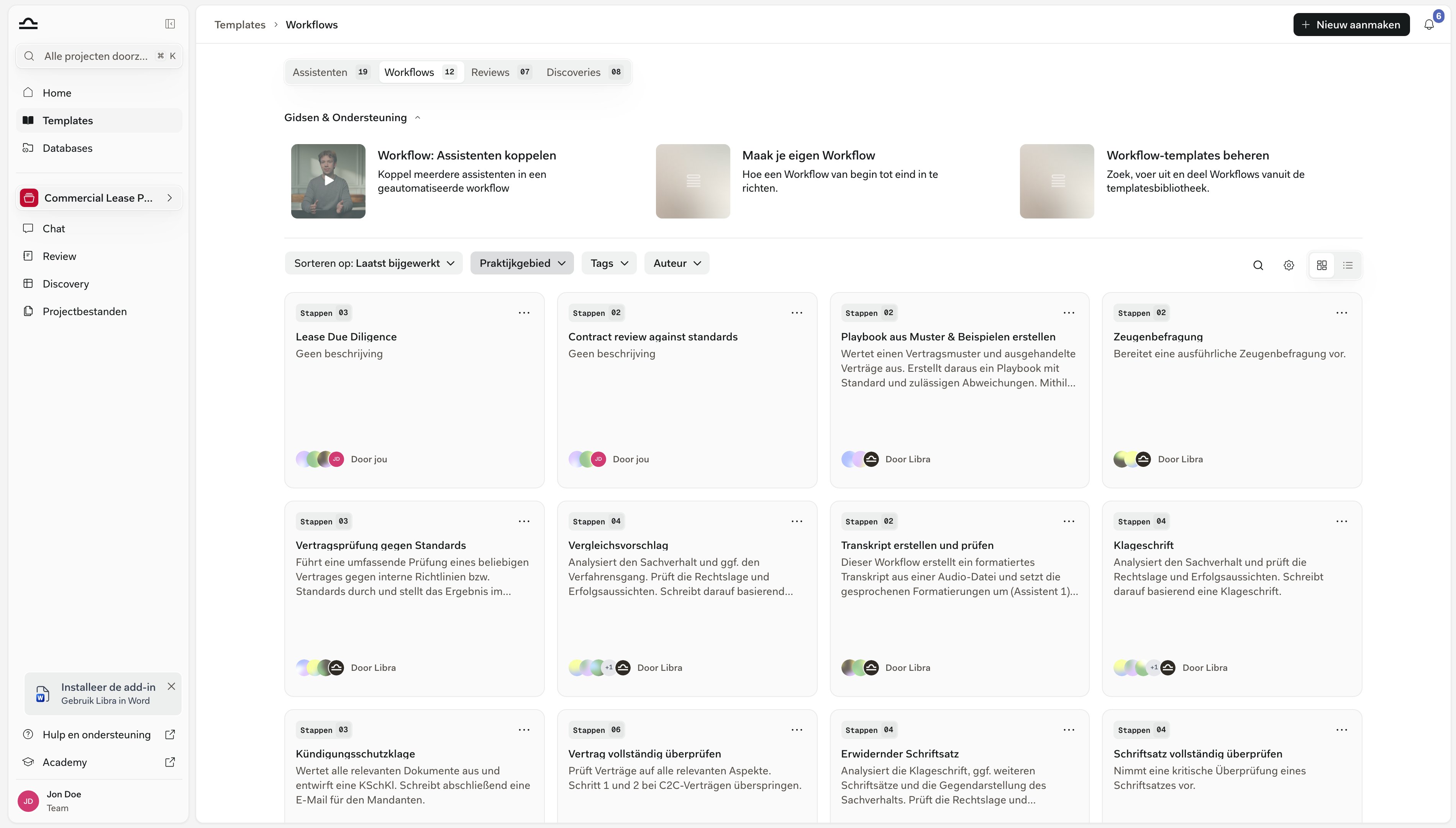The height and width of the screenshot is (828, 1456).
Task: Play the Assistenten koppelen video
Action: pyautogui.click(x=328, y=181)
